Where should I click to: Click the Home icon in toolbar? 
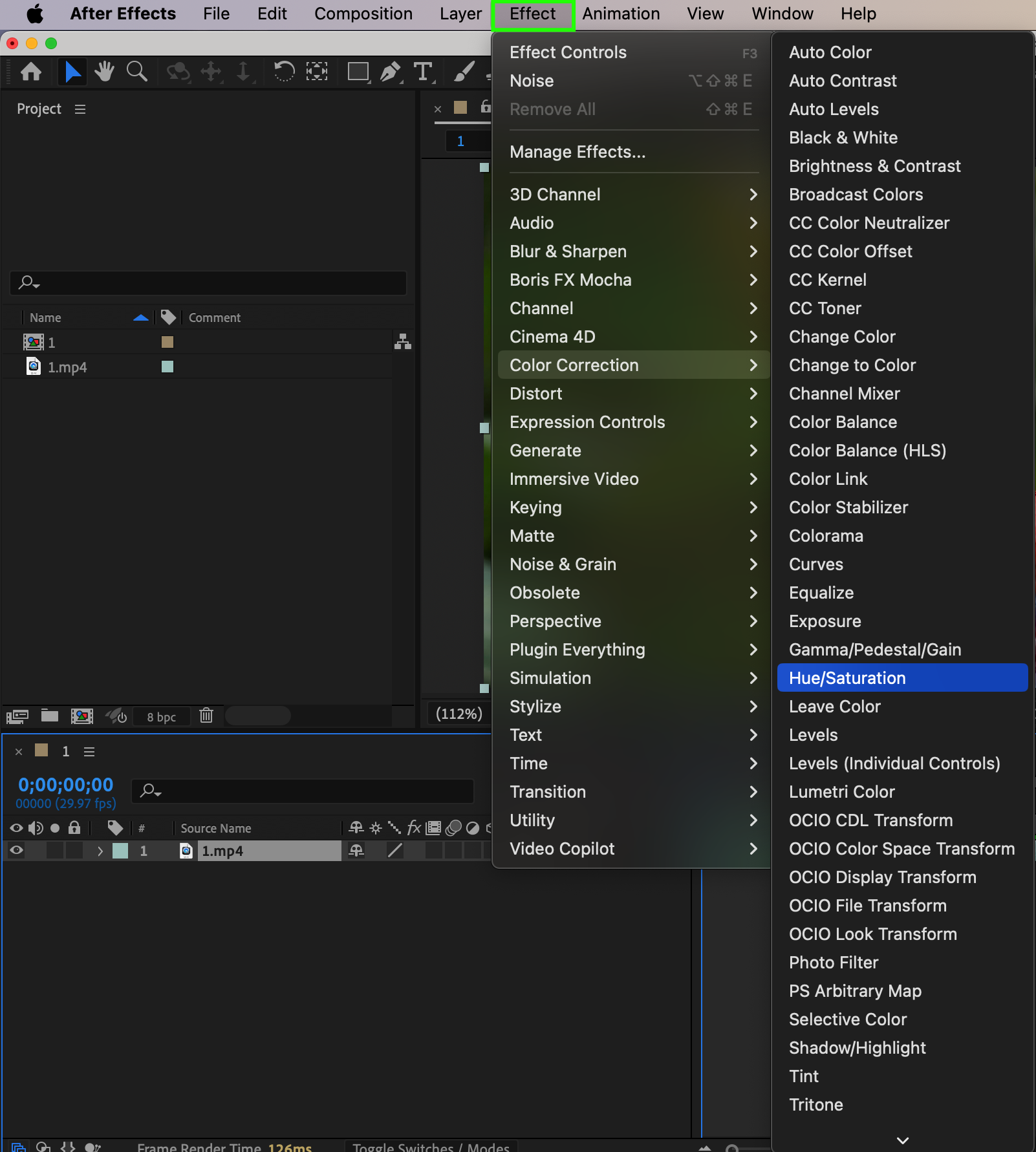[31, 71]
